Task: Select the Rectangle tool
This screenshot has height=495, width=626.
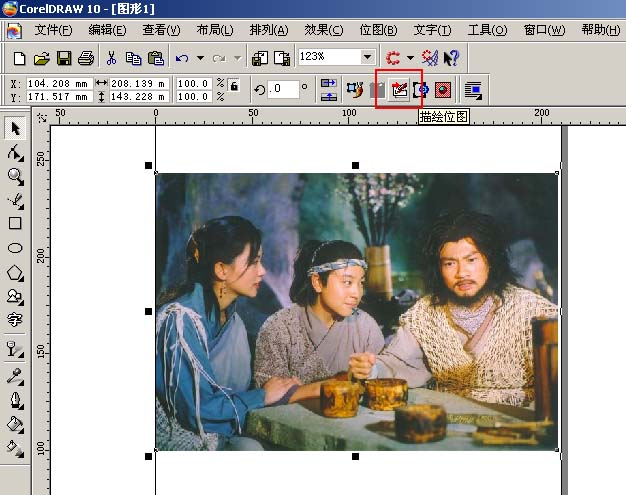Action: click(15, 224)
